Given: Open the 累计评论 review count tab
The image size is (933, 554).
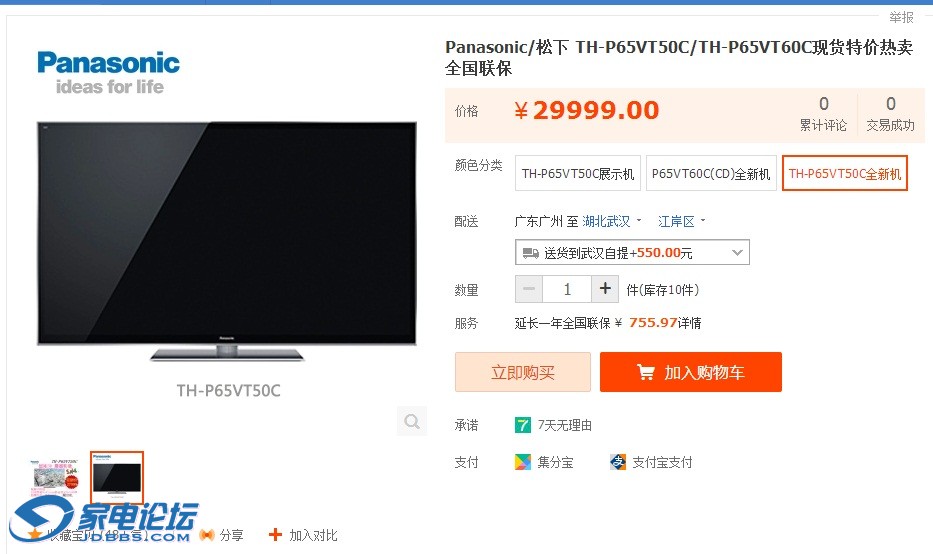Looking at the screenshot, I should click(823, 114).
